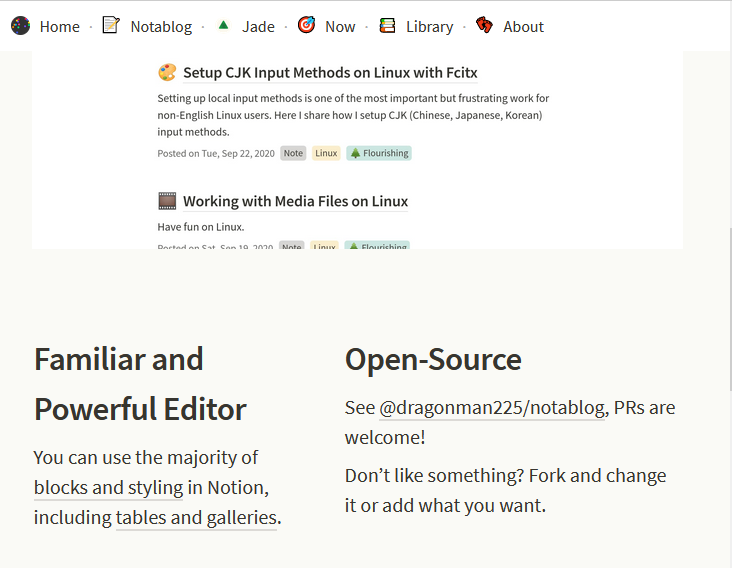This screenshot has height=568, width=732.
Task: Click the green Jade triangle icon
Action: coord(223,26)
